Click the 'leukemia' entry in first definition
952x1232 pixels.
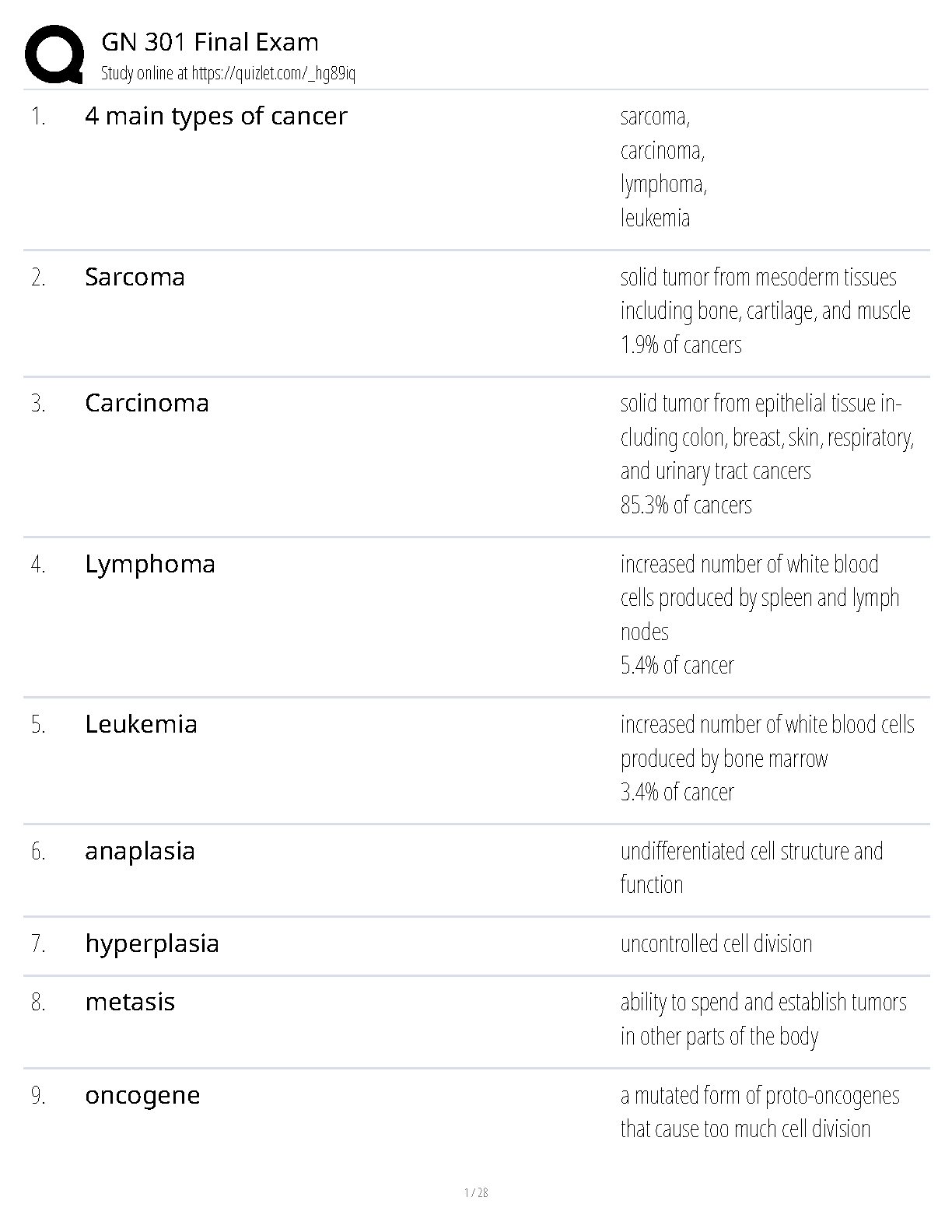click(x=655, y=218)
